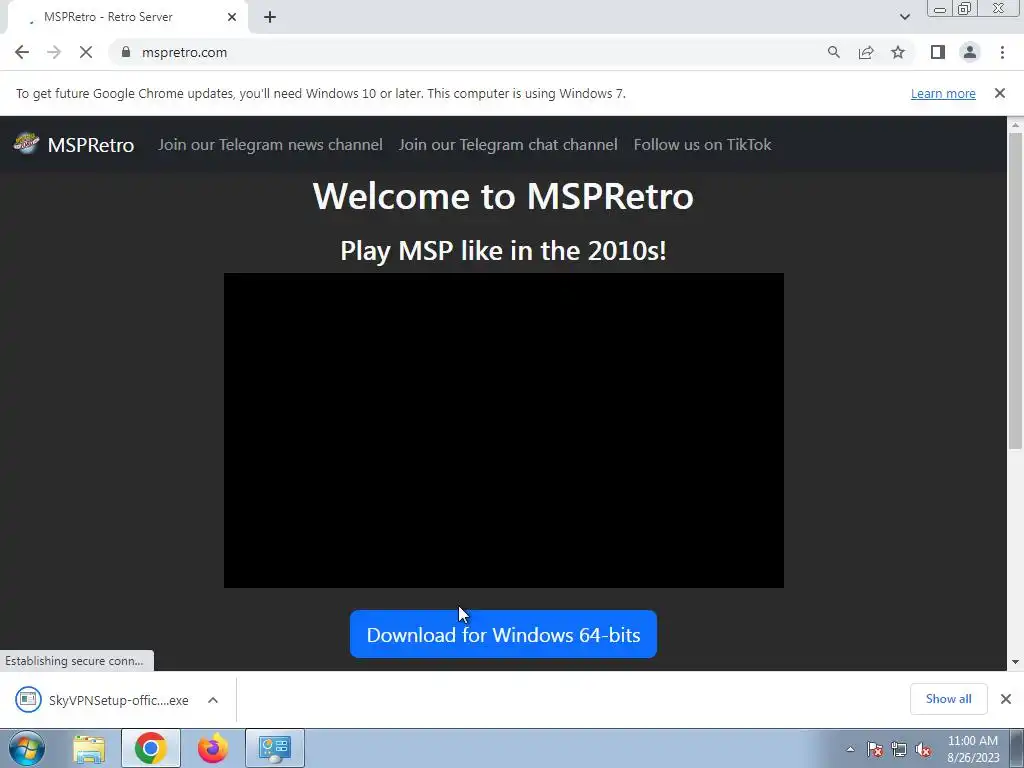
Task: Stop loading the page
Action: point(86,52)
